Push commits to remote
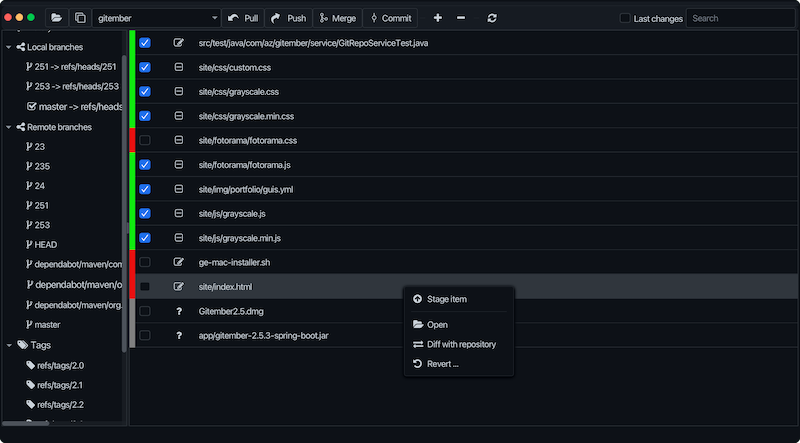The image size is (800, 443). point(288,18)
